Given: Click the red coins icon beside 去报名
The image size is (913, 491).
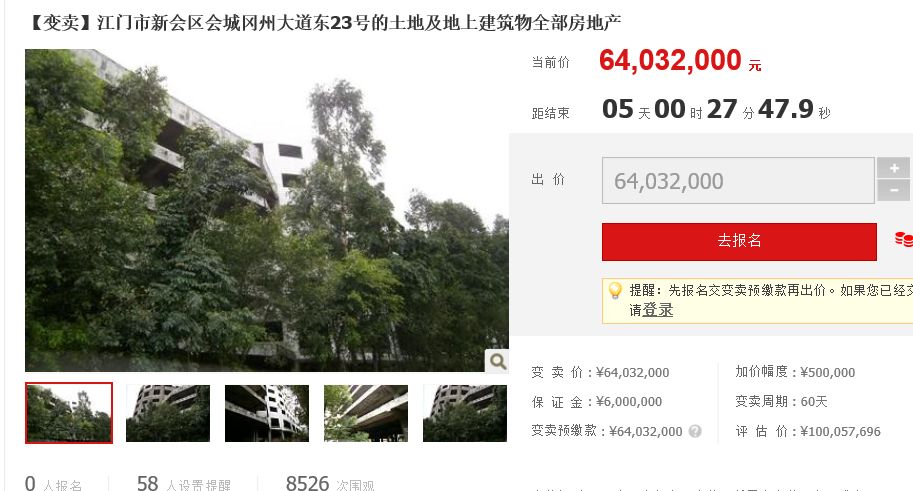Looking at the screenshot, I should tap(904, 239).
